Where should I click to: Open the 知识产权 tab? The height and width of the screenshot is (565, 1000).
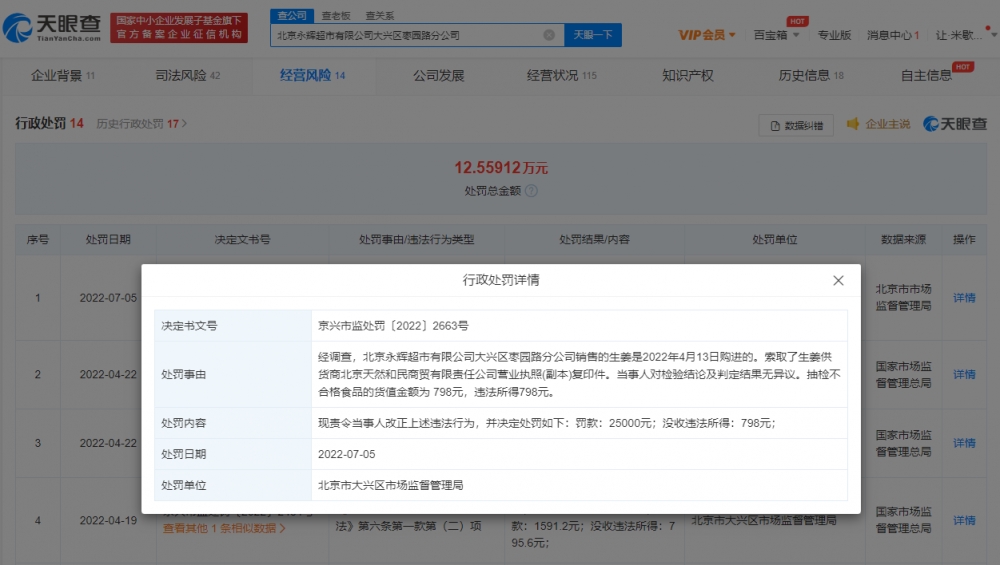(688, 75)
